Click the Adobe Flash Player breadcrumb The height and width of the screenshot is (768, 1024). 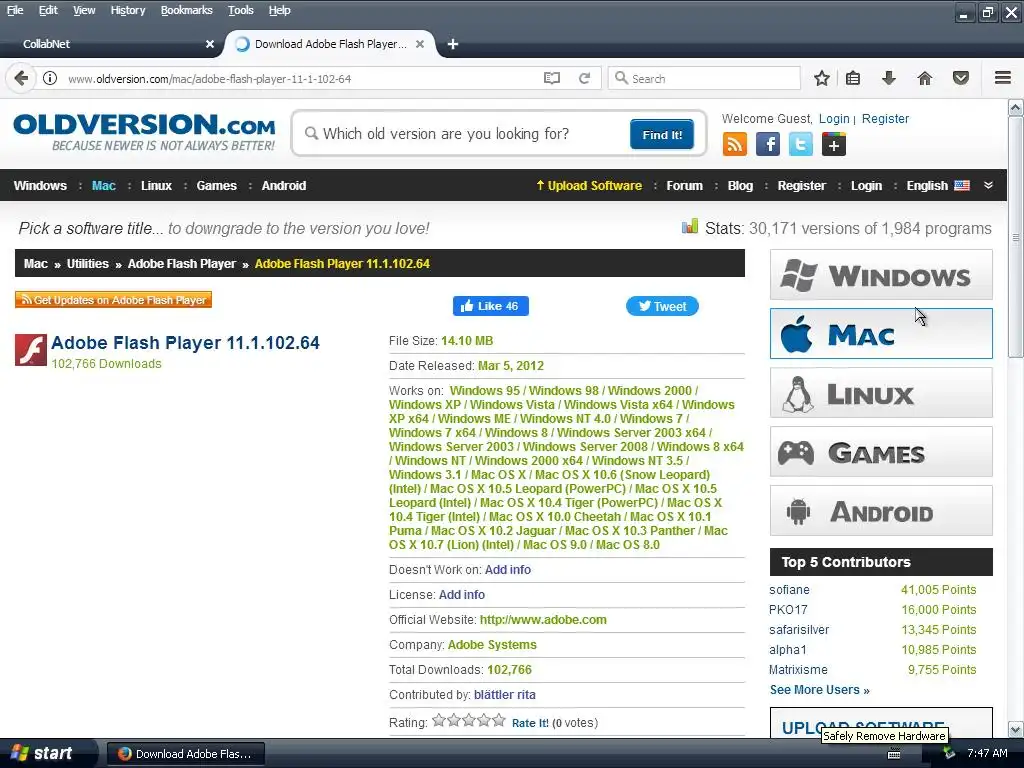tap(182, 264)
